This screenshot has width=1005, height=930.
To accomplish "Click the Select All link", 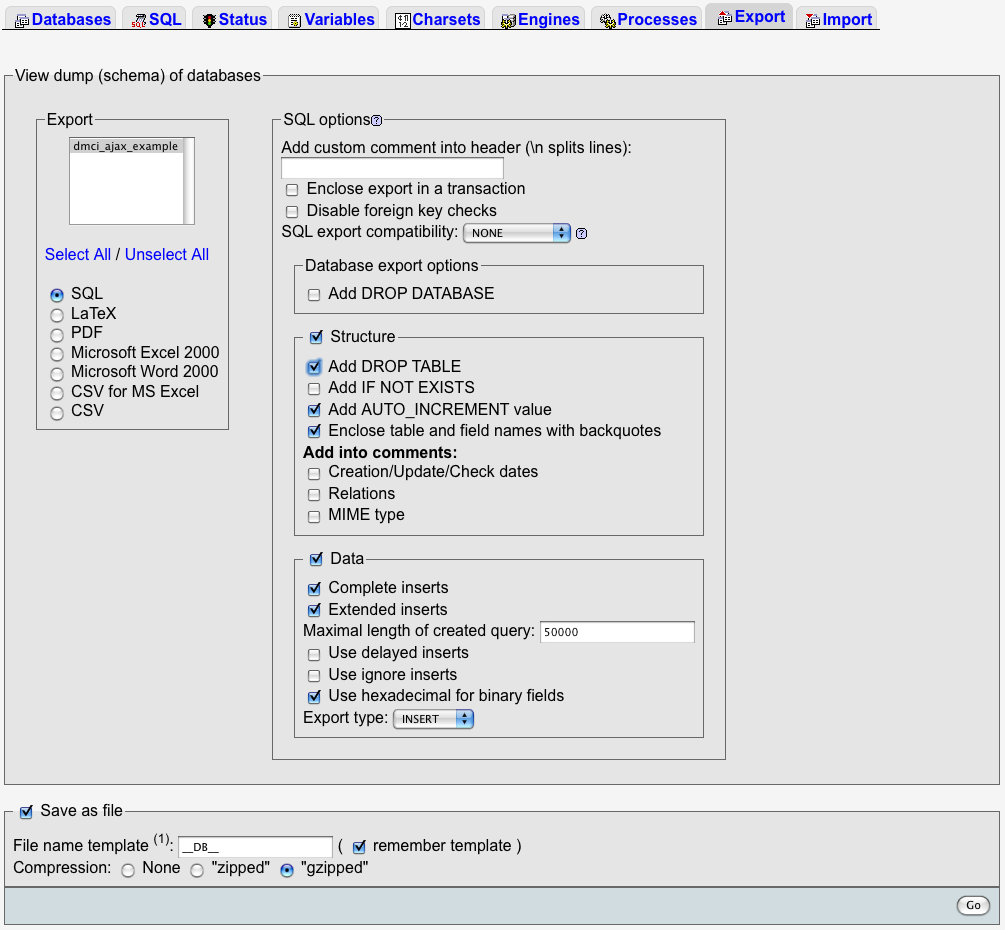I will tap(78, 254).
